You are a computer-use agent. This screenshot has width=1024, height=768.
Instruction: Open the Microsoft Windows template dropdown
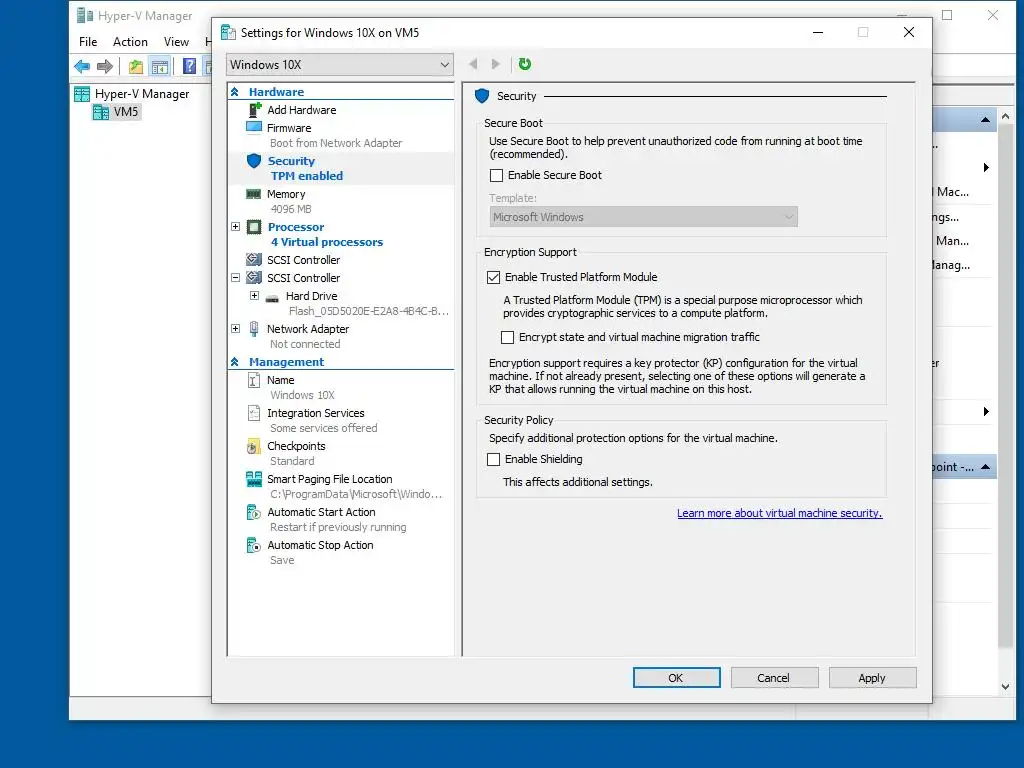point(643,217)
